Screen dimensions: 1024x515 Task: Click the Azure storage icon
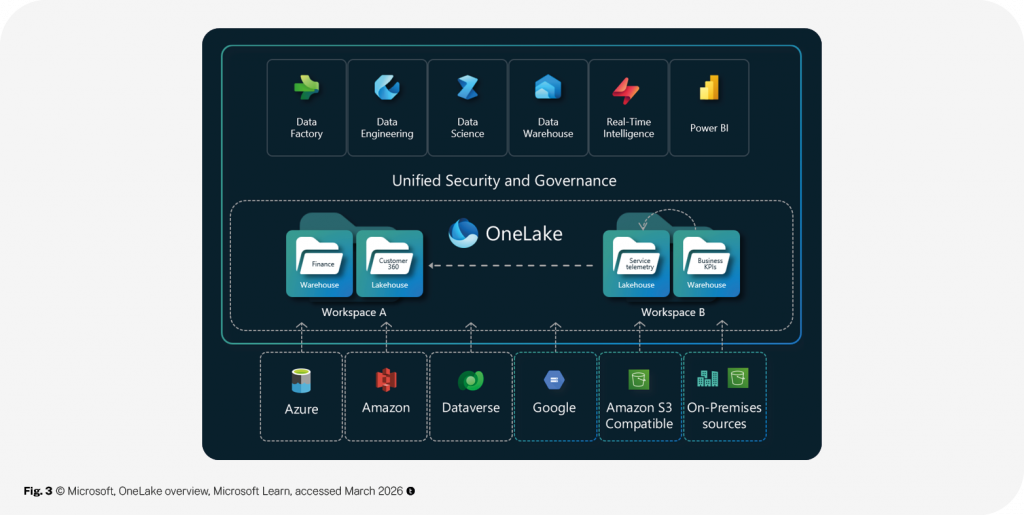click(x=301, y=381)
